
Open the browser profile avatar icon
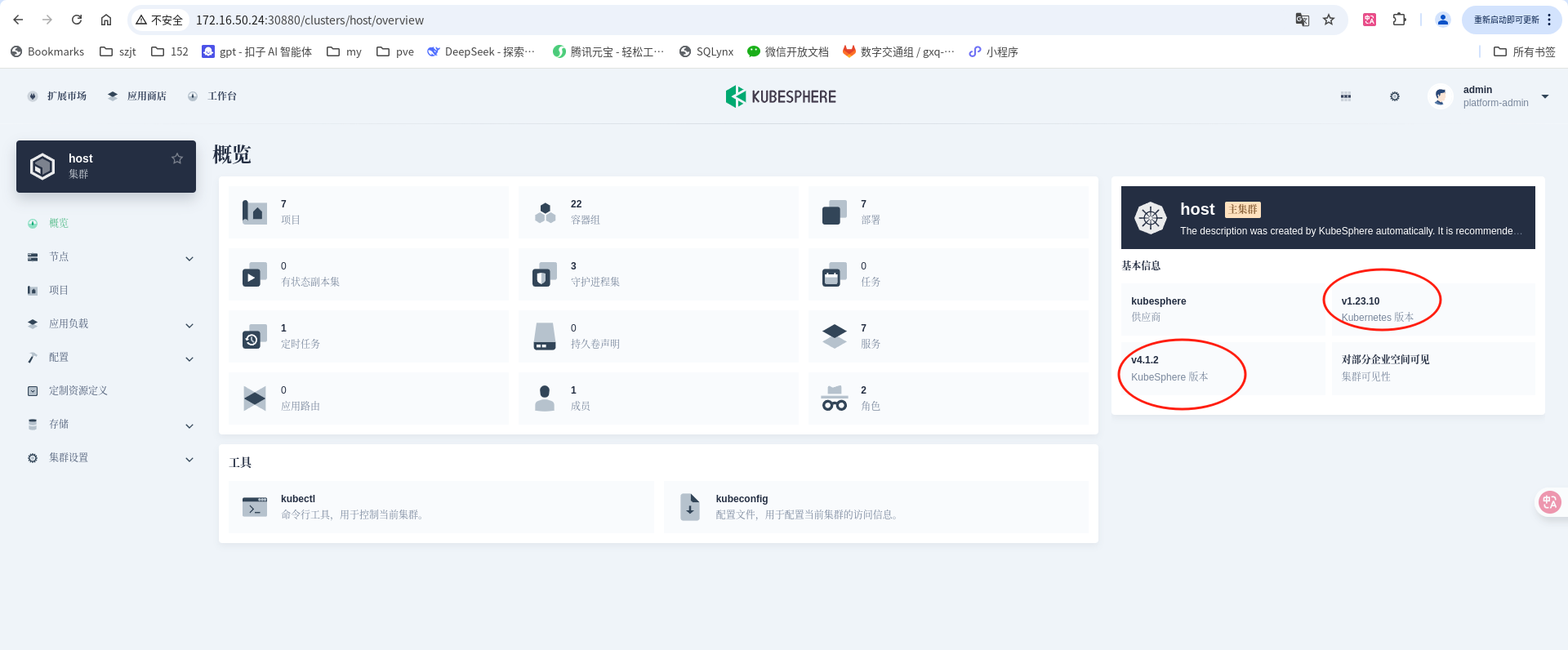(x=1443, y=20)
